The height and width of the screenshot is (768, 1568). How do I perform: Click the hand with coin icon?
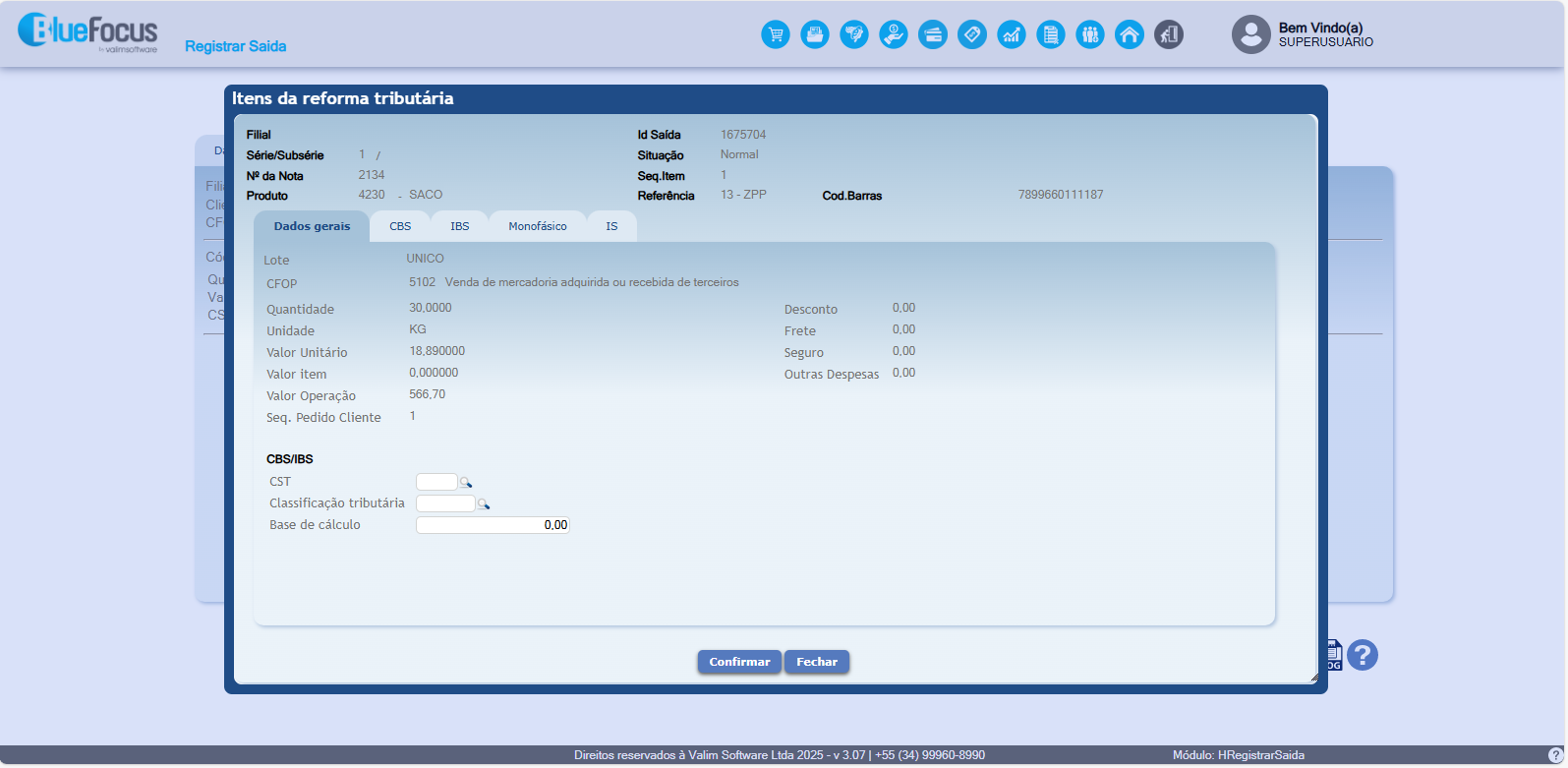tap(894, 34)
